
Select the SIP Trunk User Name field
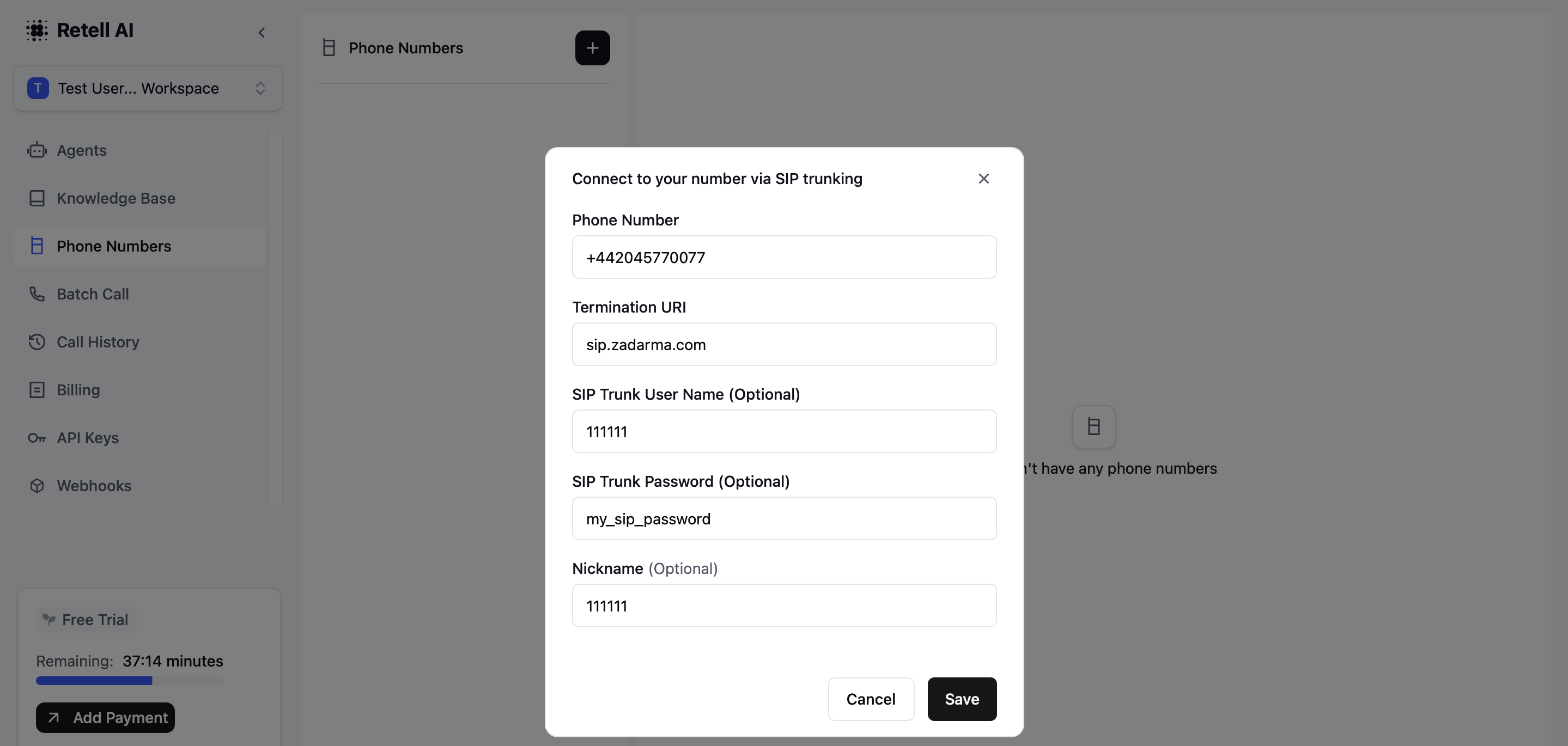(x=784, y=431)
